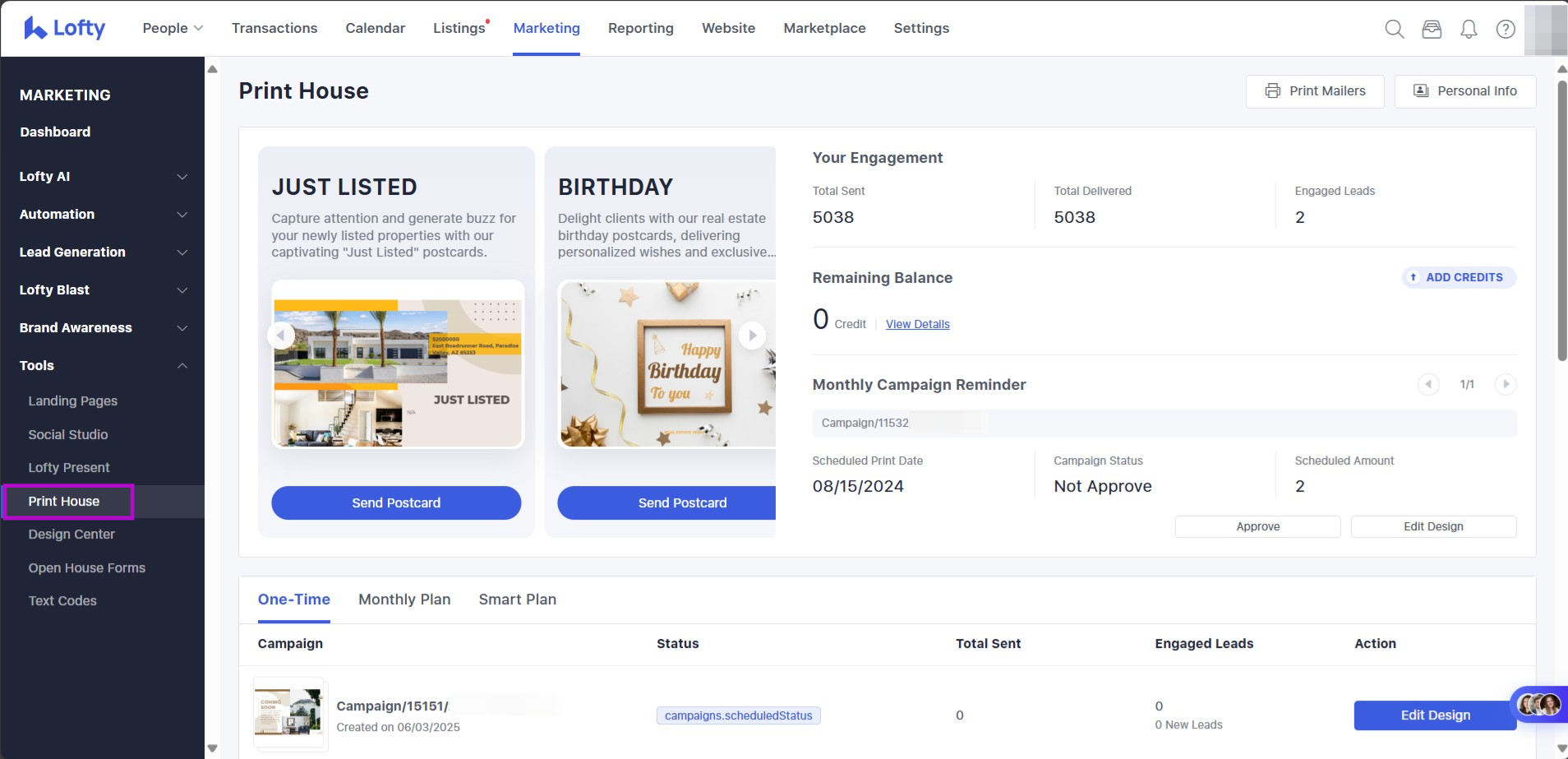Select Design Center in the sidebar

click(71, 535)
